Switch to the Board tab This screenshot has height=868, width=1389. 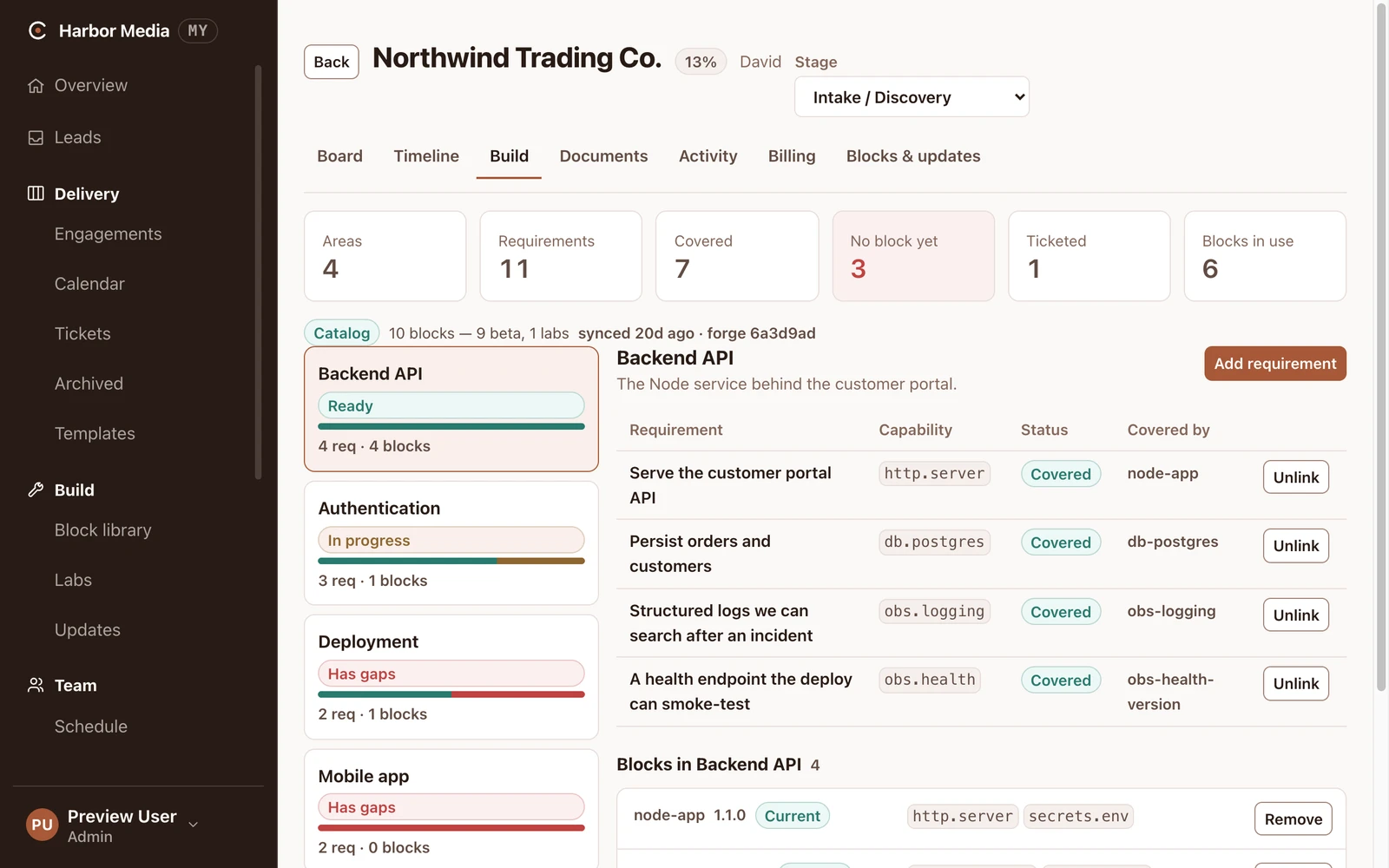tap(339, 156)
